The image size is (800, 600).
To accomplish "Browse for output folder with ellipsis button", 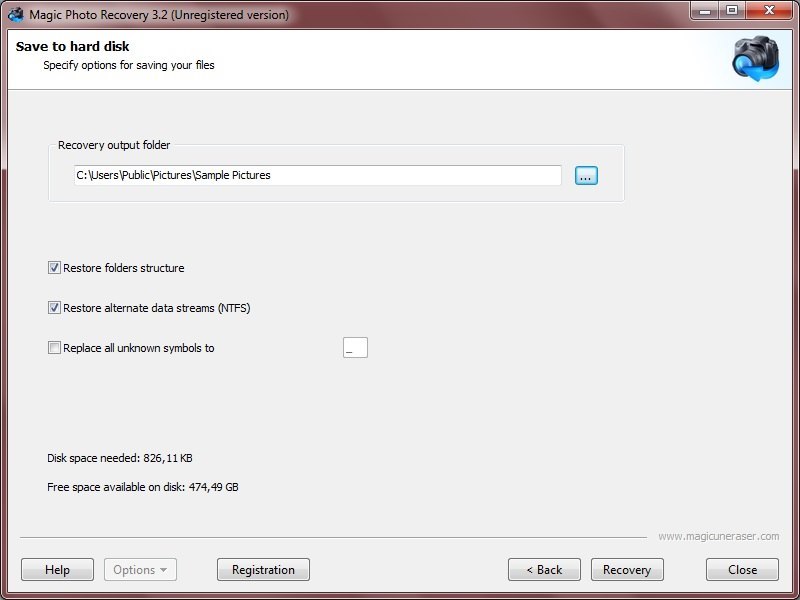I will coord(586,176).
